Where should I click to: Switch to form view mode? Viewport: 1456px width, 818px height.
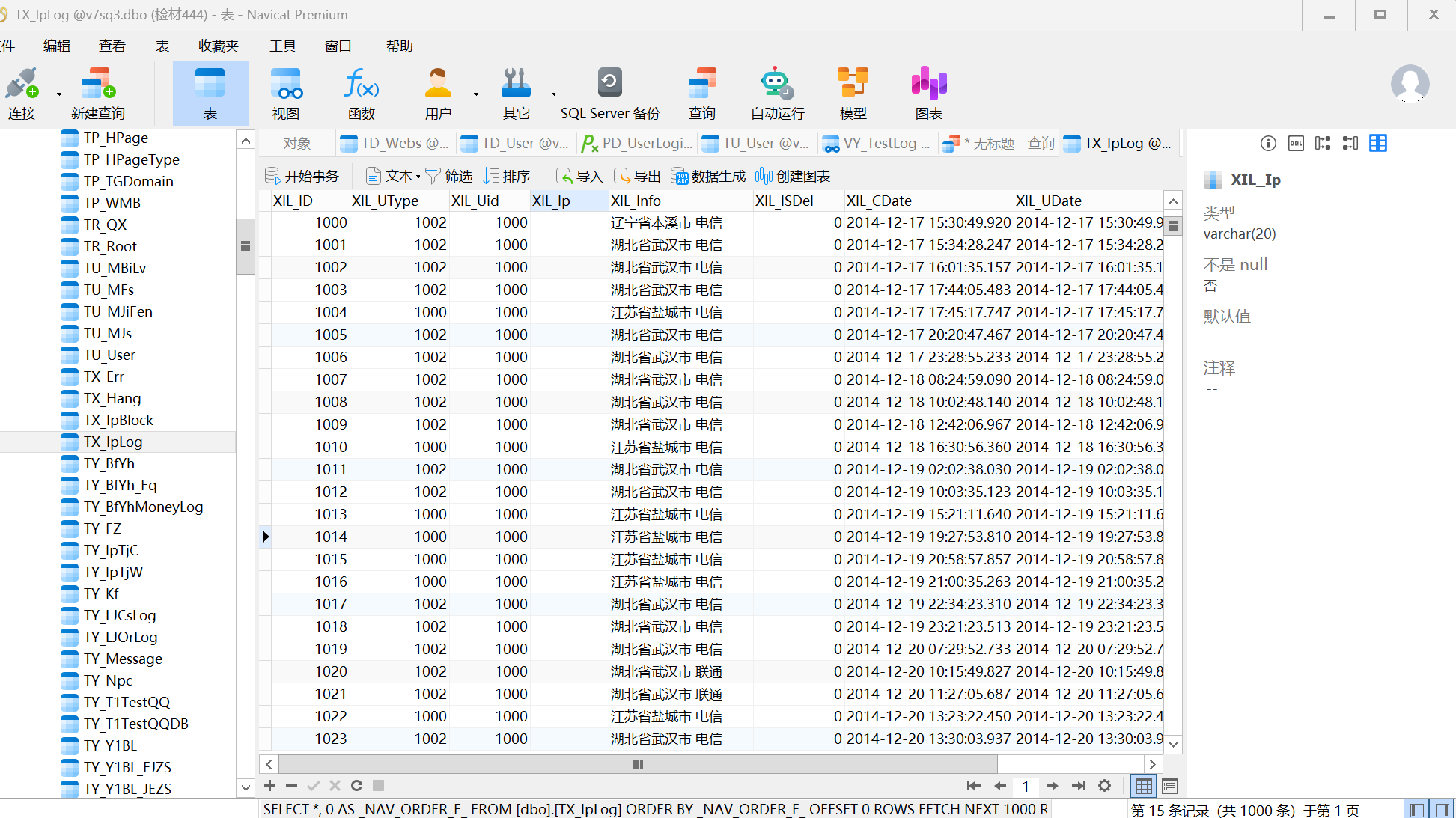pos(1169,786)
